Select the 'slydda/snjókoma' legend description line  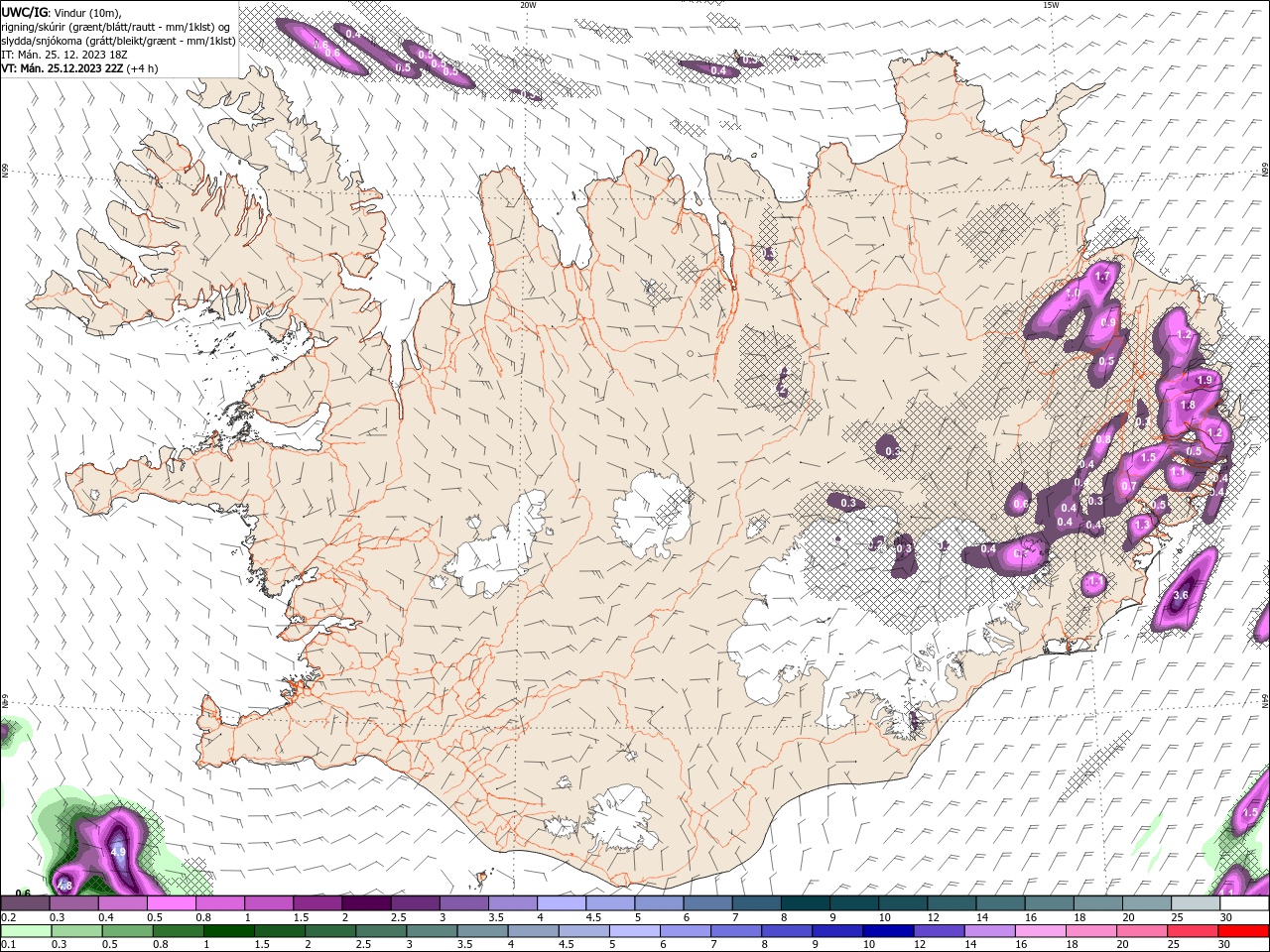[119, 41]
